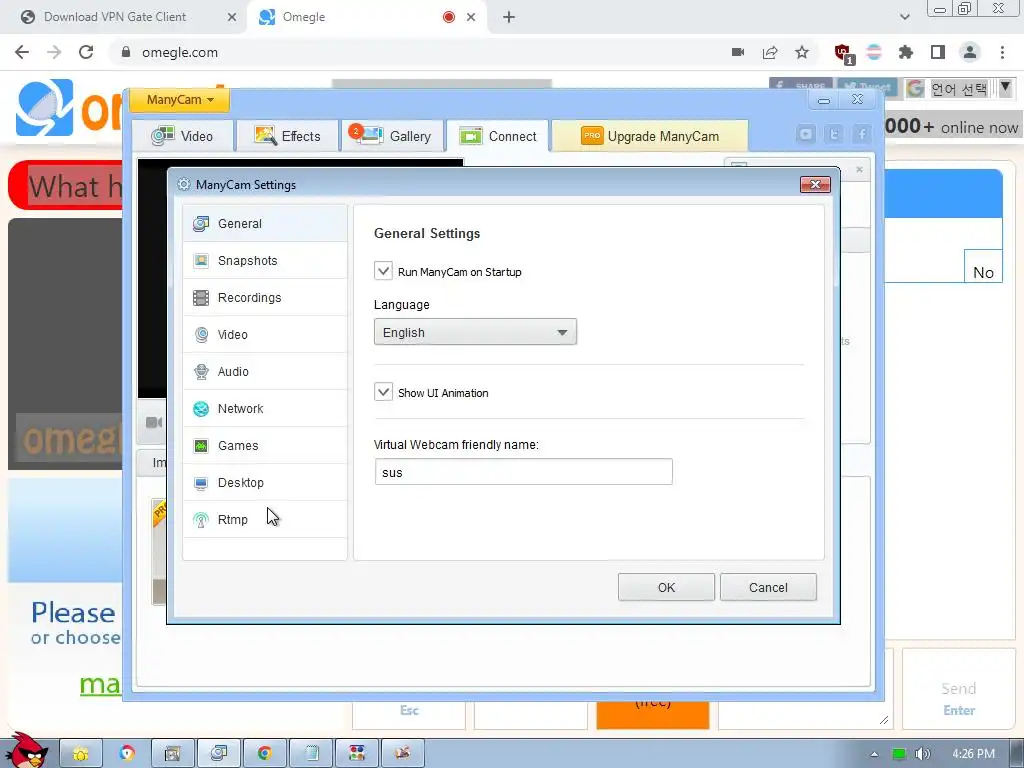Image resolution: width=1024 pixels, height=768 pixels.
Task: Click the striped flag extension icon
Action: (x=874, y=52)
